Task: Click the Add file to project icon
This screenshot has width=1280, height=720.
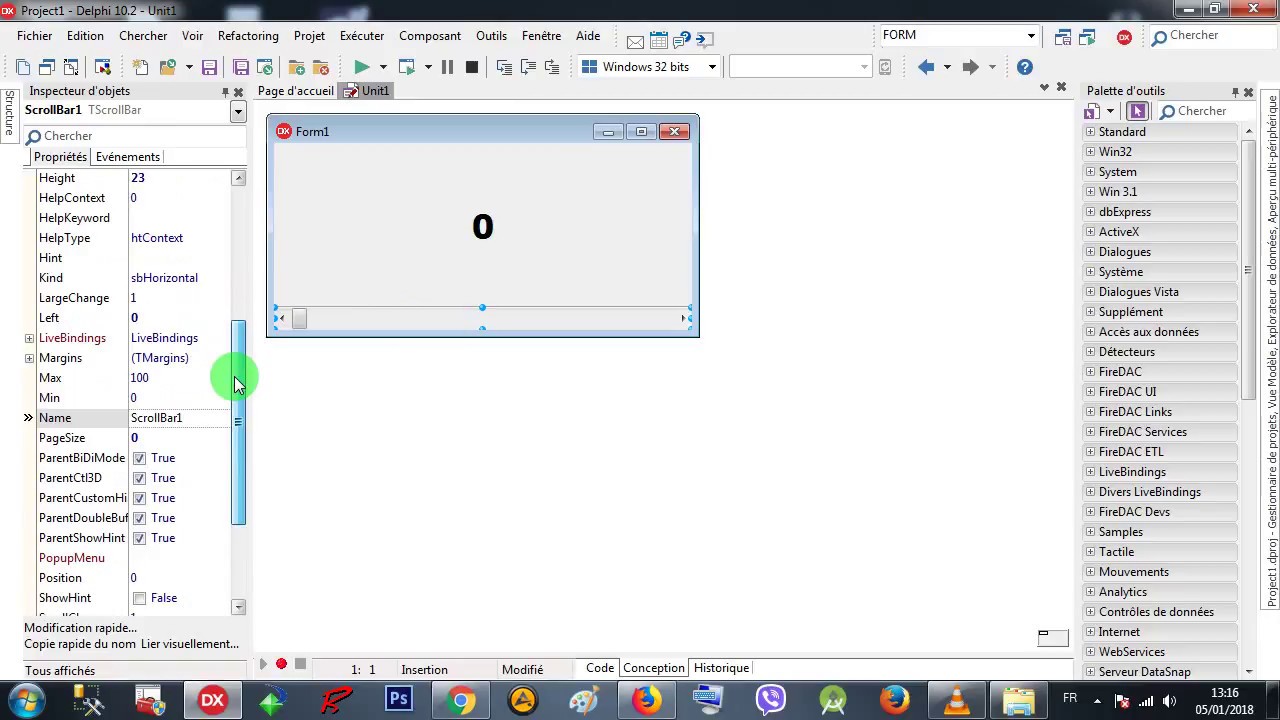Action: (297, 67)
